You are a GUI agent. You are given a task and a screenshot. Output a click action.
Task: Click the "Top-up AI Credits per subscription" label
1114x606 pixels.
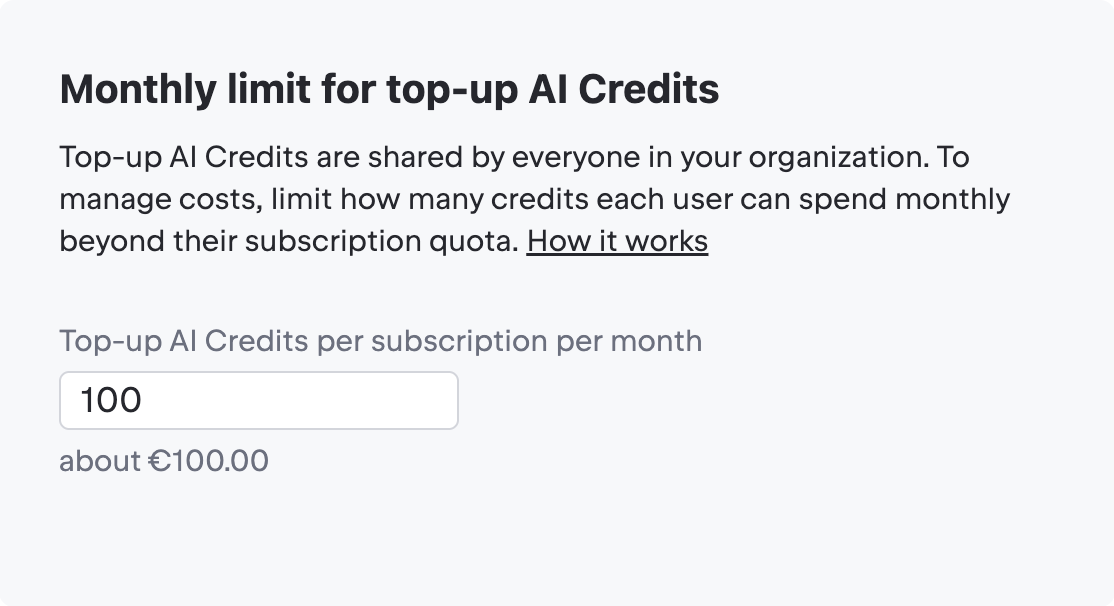point(380,341)
